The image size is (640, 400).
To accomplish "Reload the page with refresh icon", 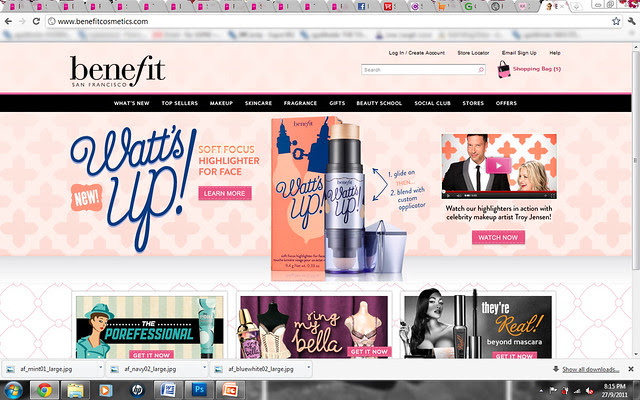I will (36, 21).
